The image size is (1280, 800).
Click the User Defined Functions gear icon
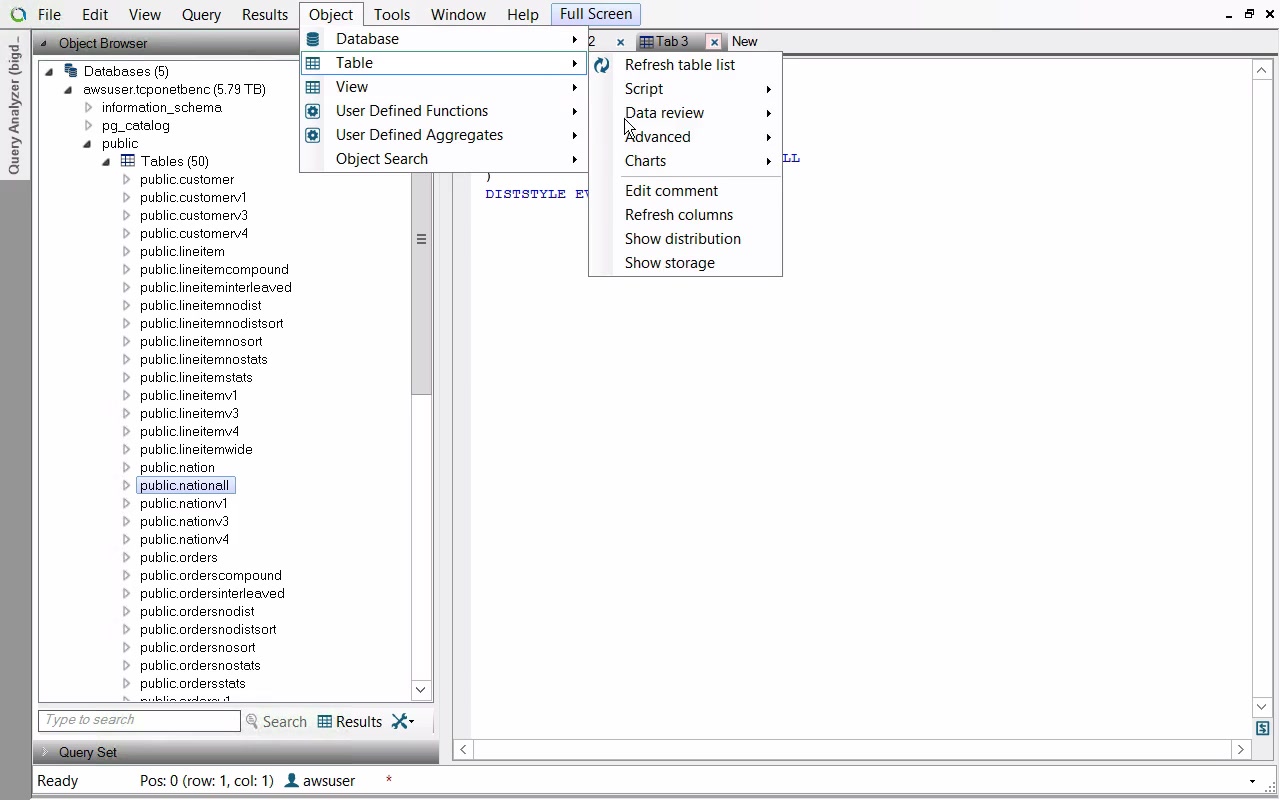[313, 111]
